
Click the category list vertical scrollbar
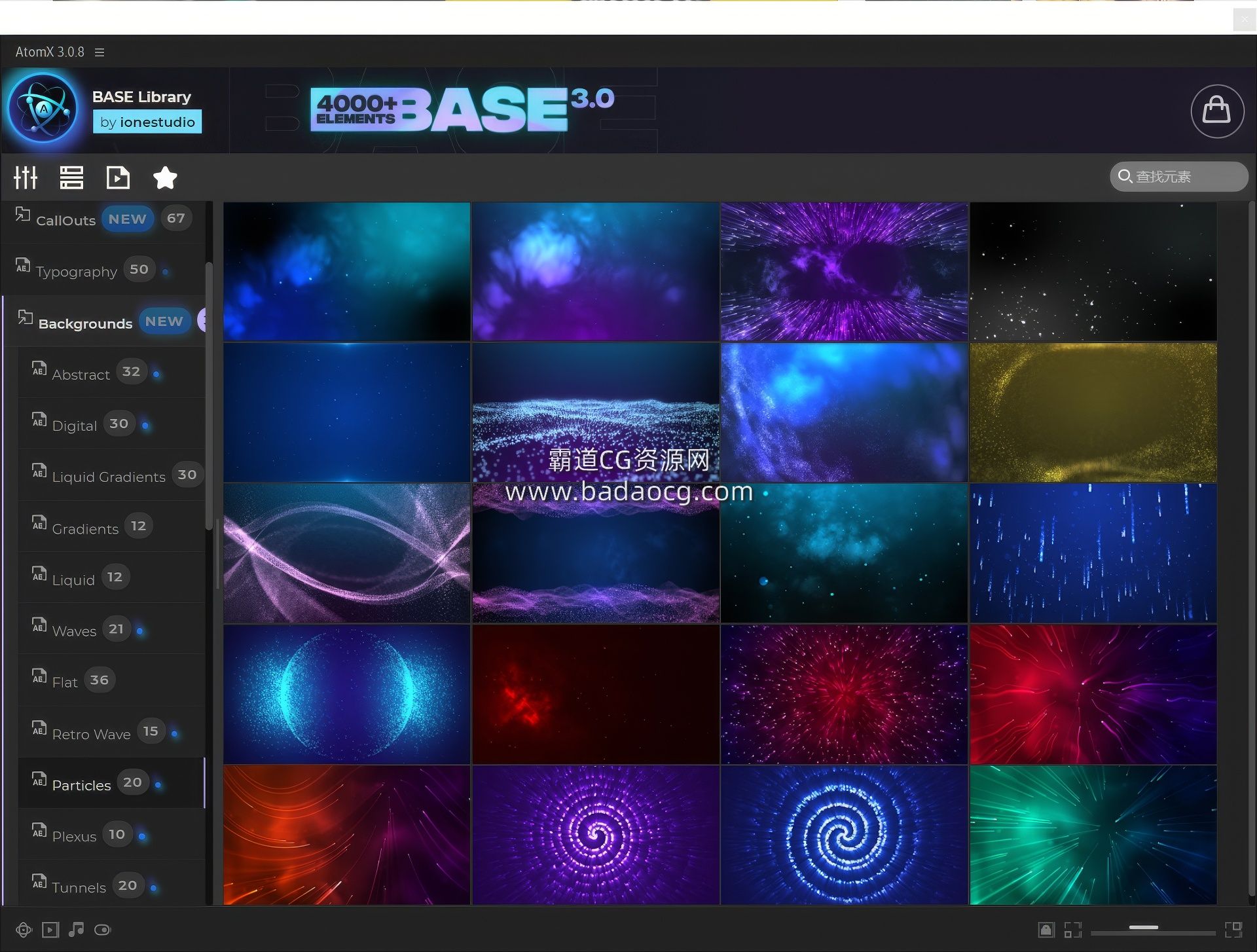[x=209, y=396]
